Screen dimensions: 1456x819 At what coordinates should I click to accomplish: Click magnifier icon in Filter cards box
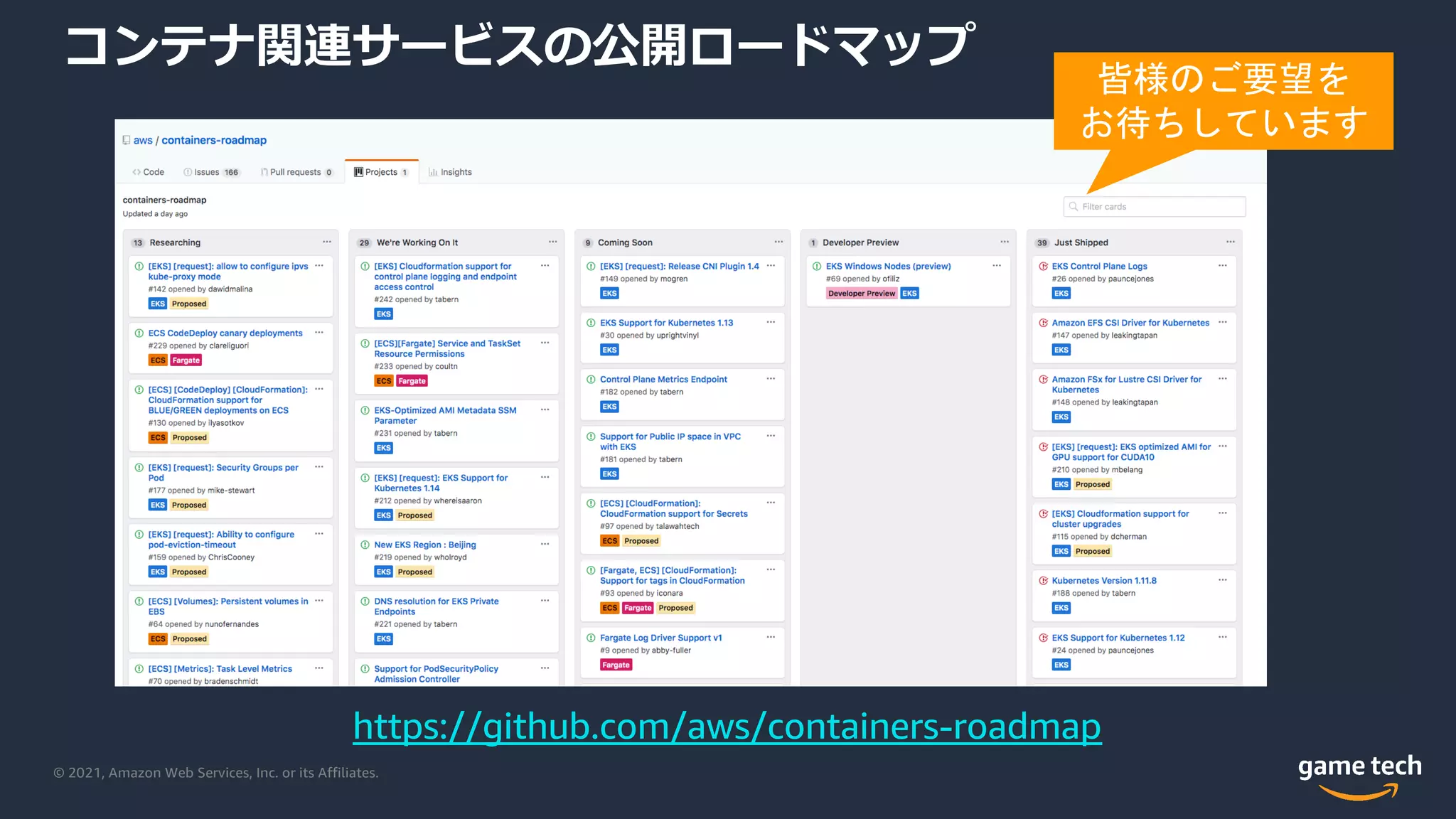1074,207
